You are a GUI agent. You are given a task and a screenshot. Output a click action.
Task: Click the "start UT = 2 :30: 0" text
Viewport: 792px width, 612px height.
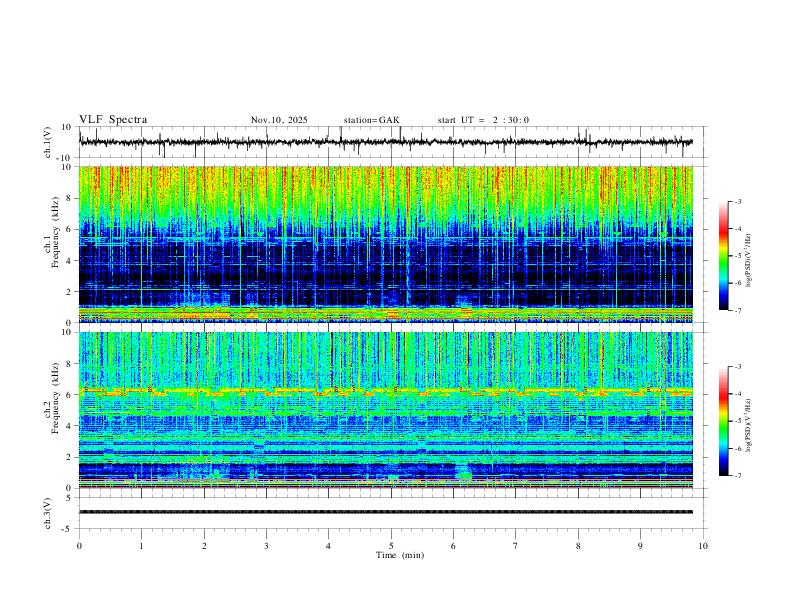(483, 120)
